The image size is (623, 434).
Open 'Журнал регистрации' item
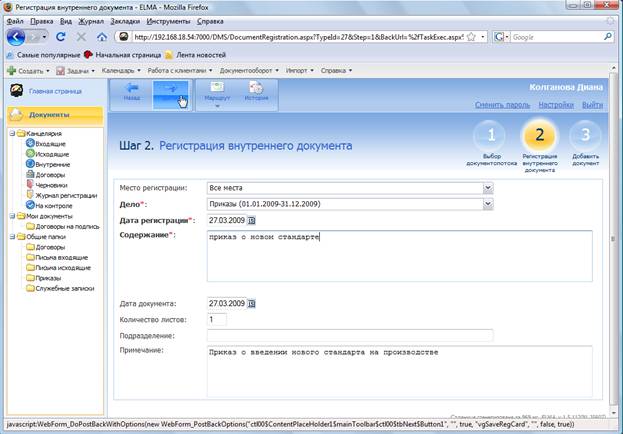pyautogui.click(x=62, y=195)
